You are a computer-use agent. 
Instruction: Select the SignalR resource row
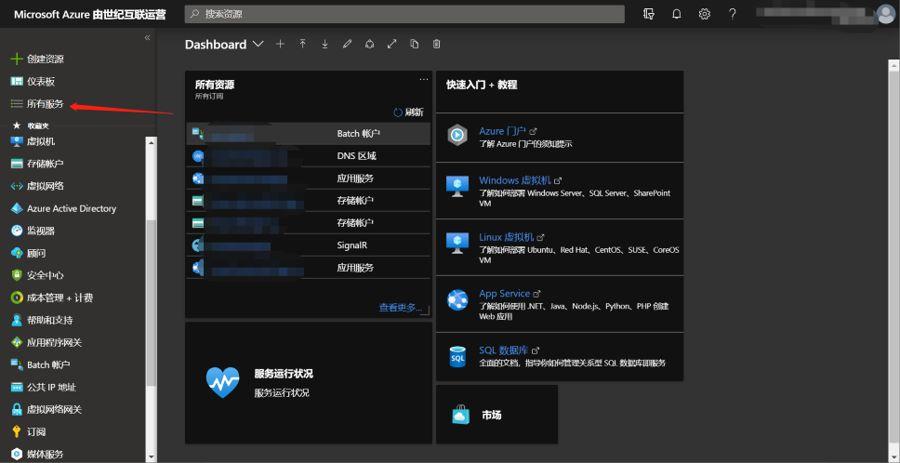pyautogui.click(x=308, y=246)
